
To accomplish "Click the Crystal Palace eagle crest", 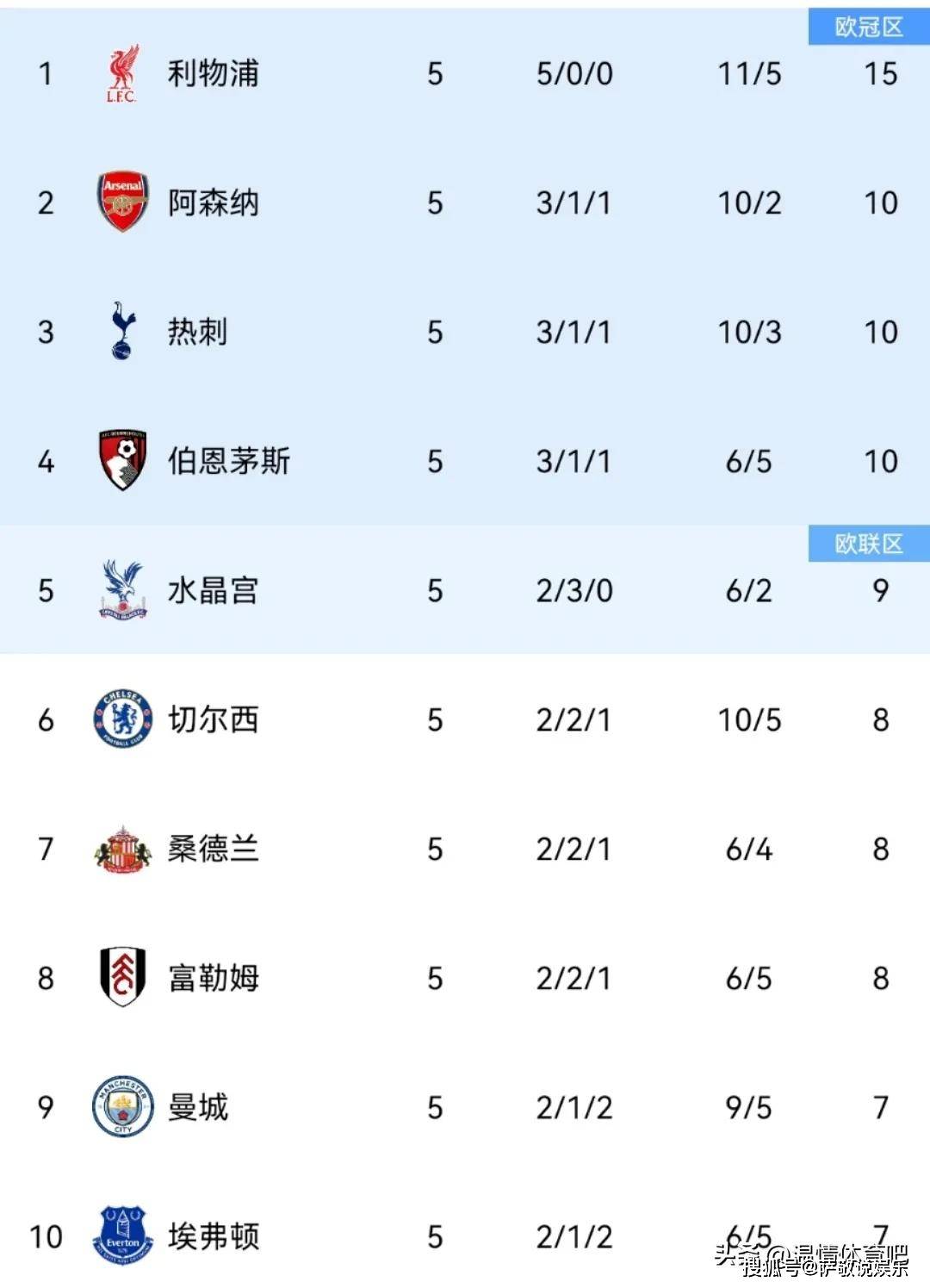I will click(x=122, y=590).
